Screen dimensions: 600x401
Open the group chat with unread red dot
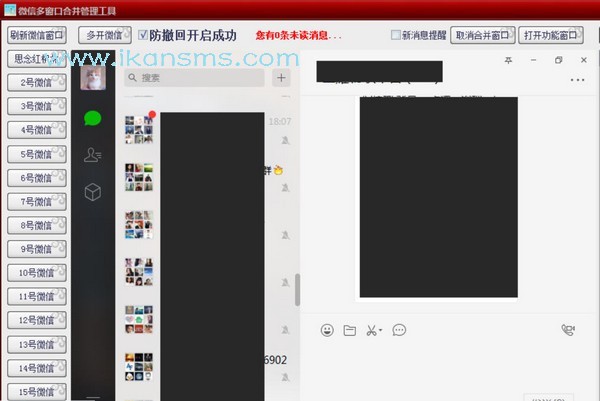click(139, 130)
